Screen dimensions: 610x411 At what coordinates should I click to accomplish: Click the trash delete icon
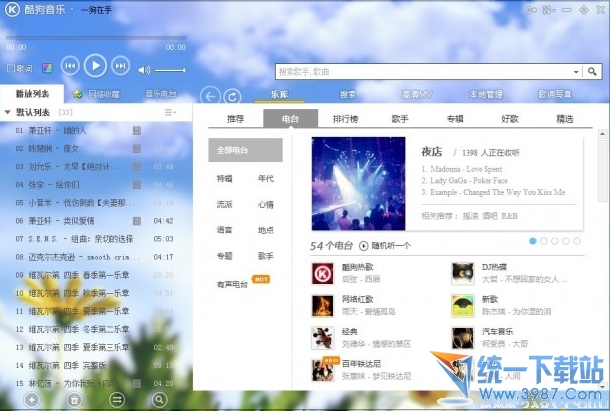(74, 399)
